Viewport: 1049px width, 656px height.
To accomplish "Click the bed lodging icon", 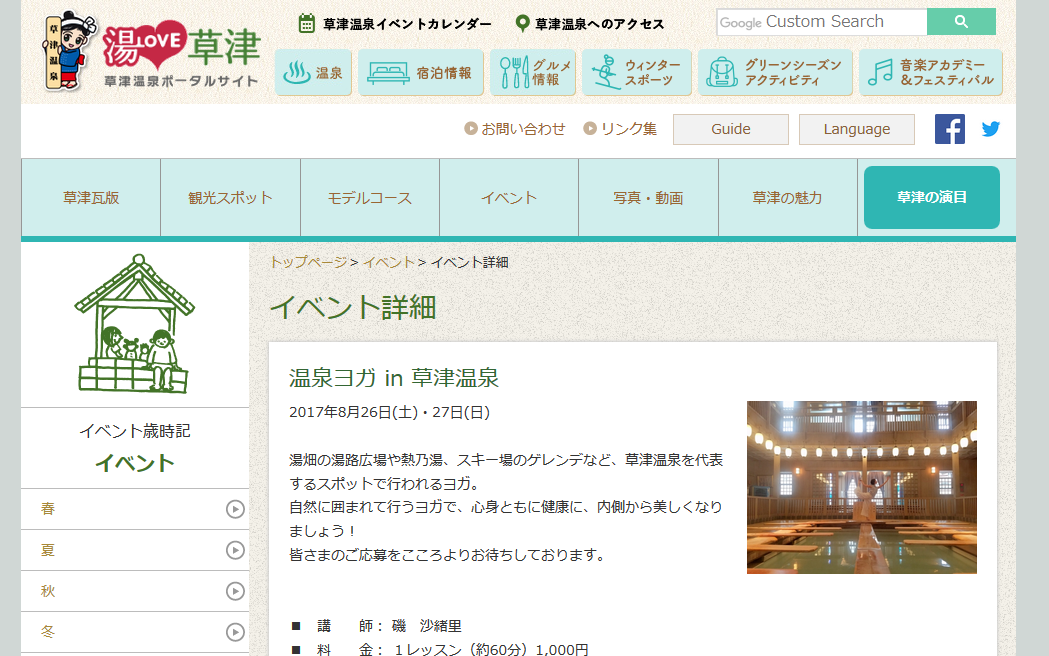I will (388, 72).
